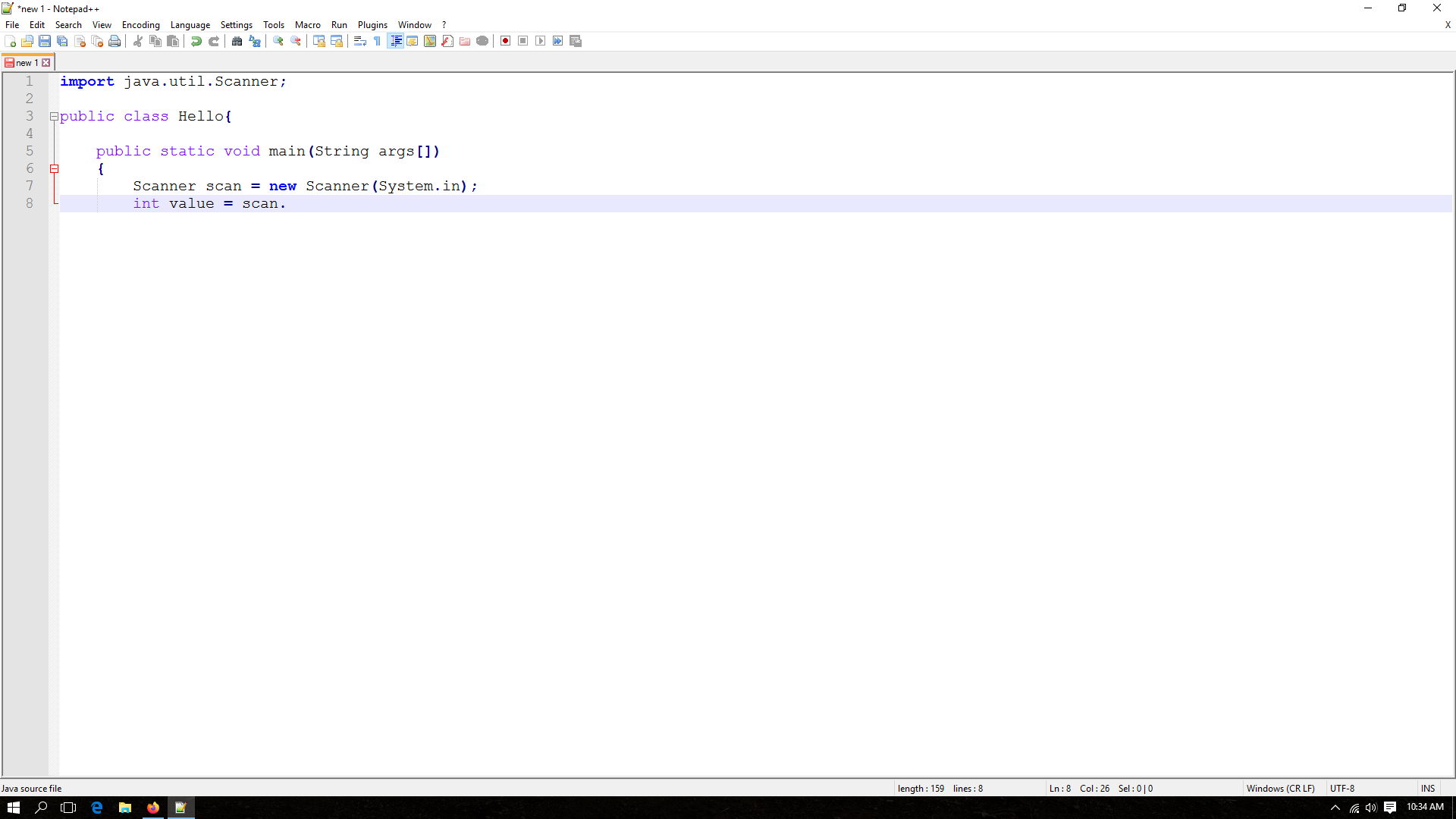The width and height of the screenshot is (1456, 819).
Task: Collapse the class Hello fold on line 3
Action: [x=54, y=117]
